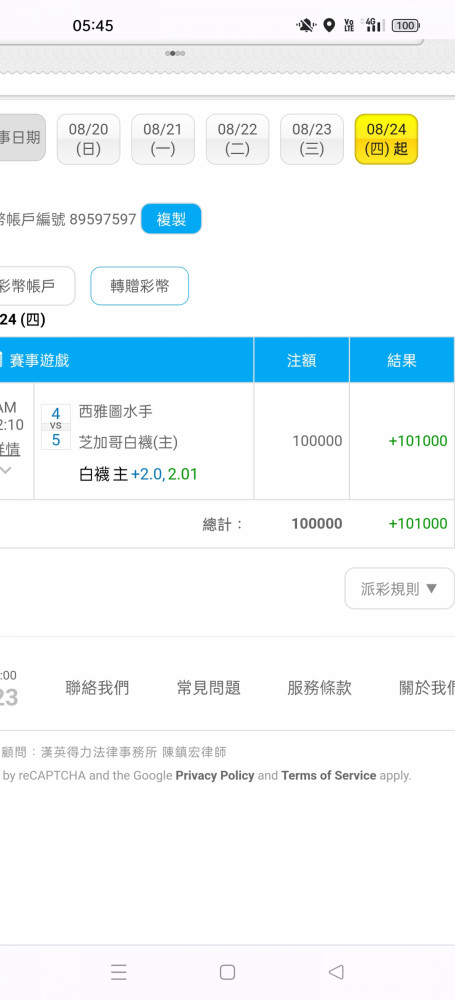The width and height of the screenshot is (455, 1000).
Task: Tap the Android home square icon
Action: (x=227, y=972)
